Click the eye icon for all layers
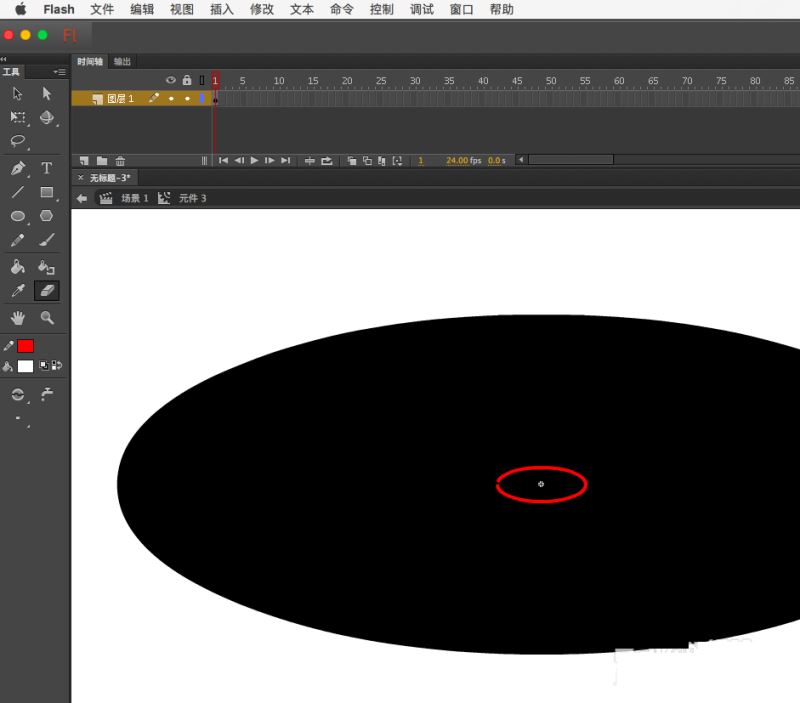 coord(171,80)
